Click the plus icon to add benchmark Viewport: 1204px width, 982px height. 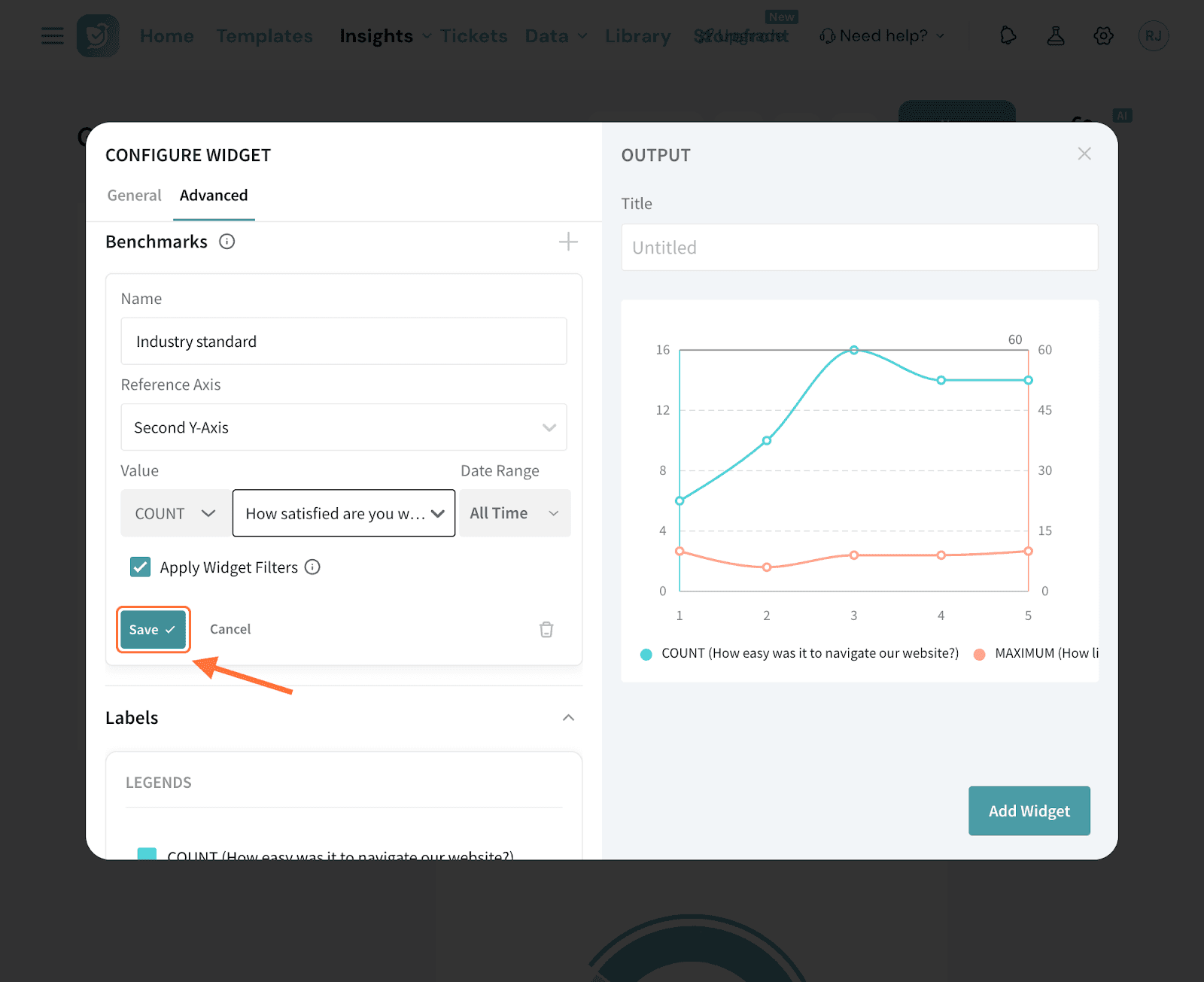click(x=568, y=242)
